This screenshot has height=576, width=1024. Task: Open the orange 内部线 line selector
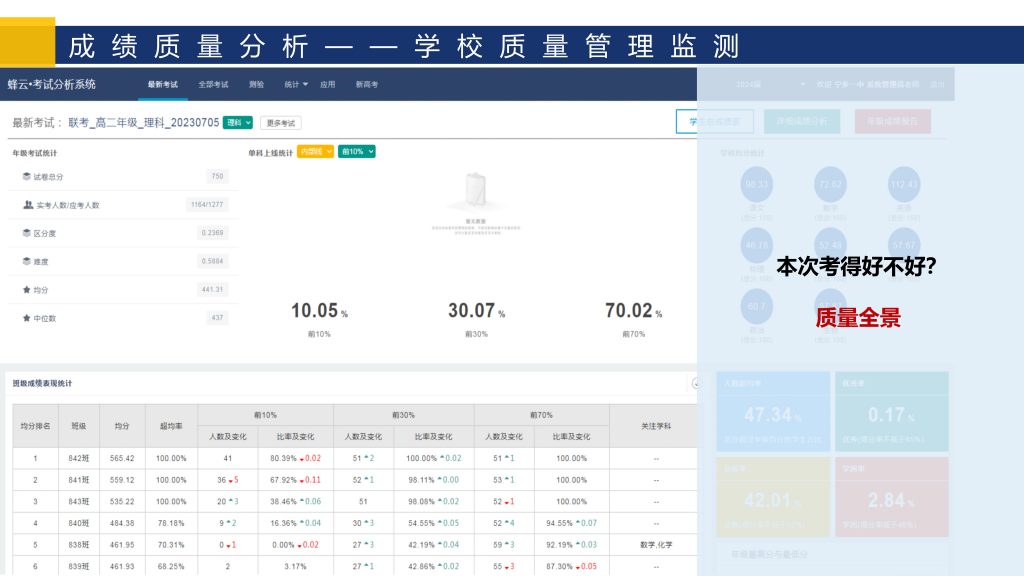(x=315, y=152)
